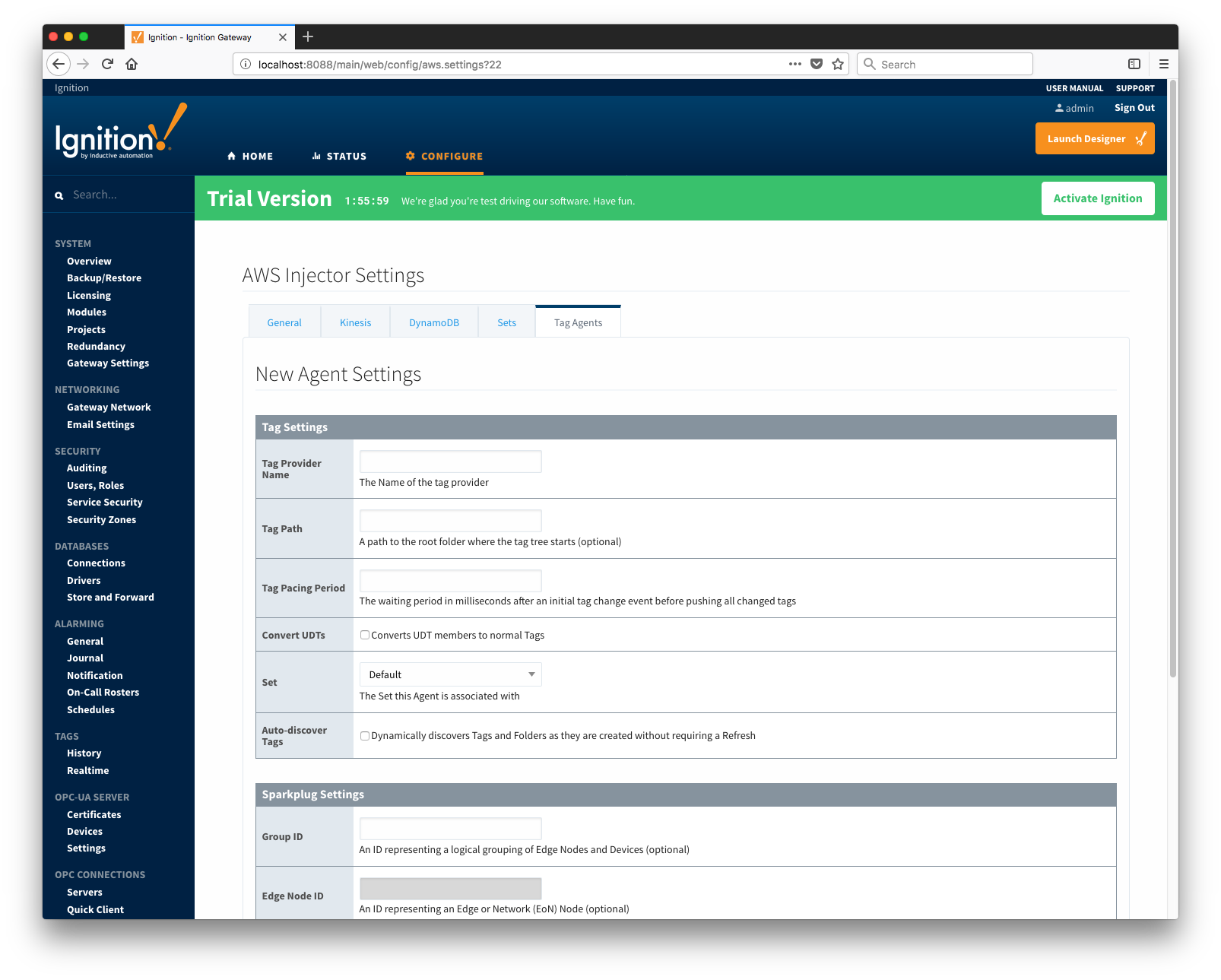Screen dimensions: 1221x980
Task: Open the Pocket save icon in address bar
Action: (817, 64)
